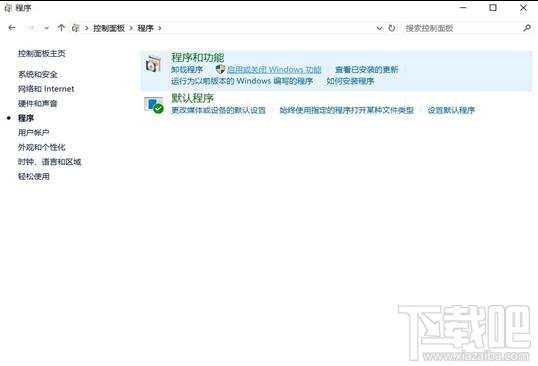Click 查看已安装的更新

coord(367,70)
